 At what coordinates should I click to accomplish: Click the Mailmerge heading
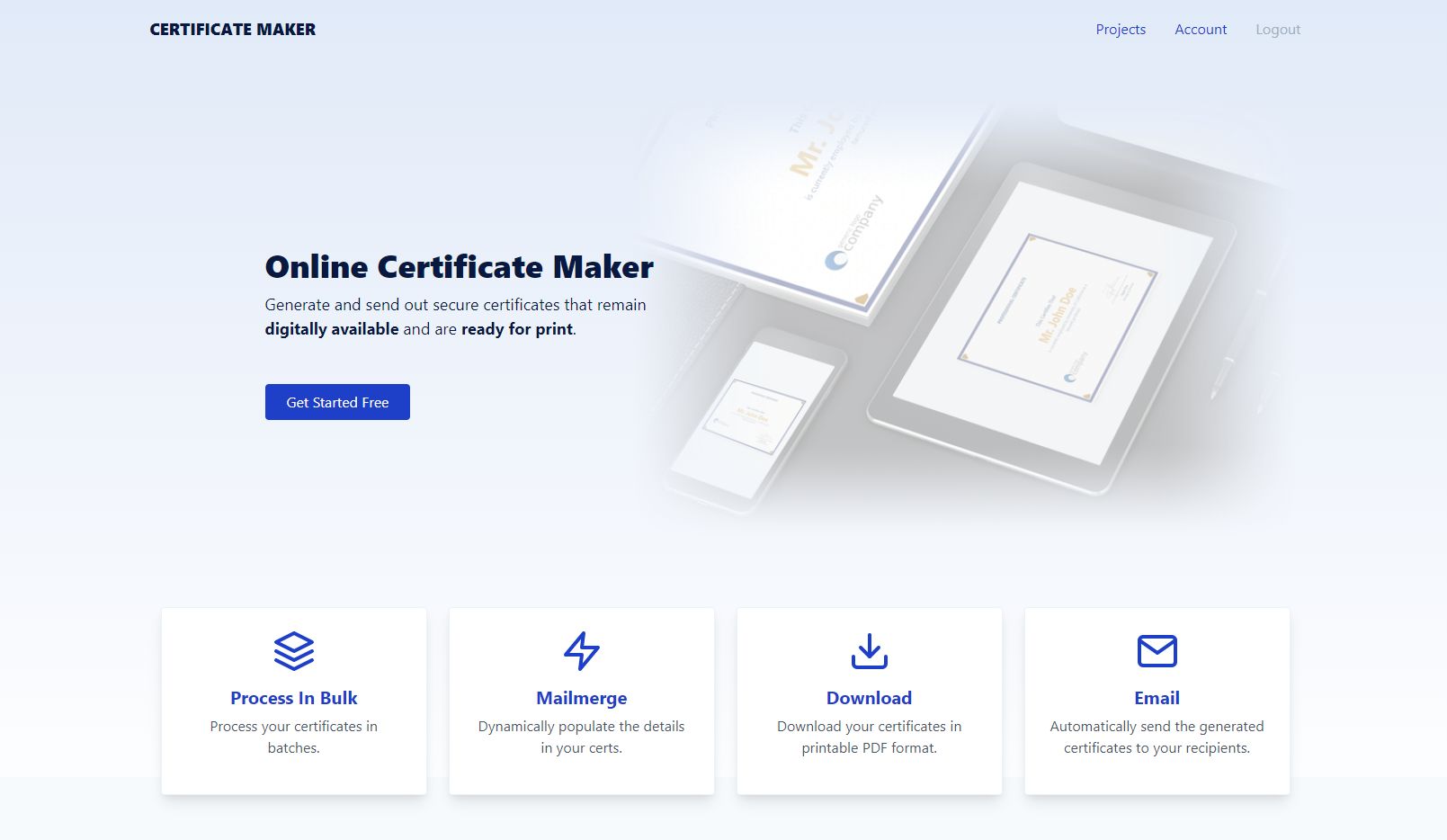[581, 698]
